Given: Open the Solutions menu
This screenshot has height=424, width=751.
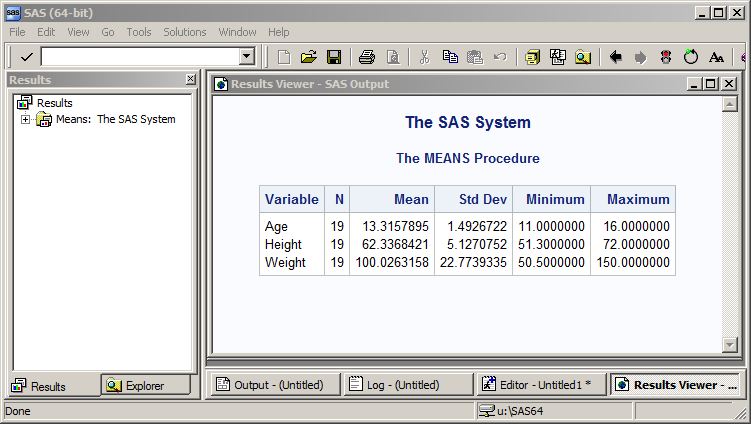Looking at the screenshot, I should [x=184, y=32].
